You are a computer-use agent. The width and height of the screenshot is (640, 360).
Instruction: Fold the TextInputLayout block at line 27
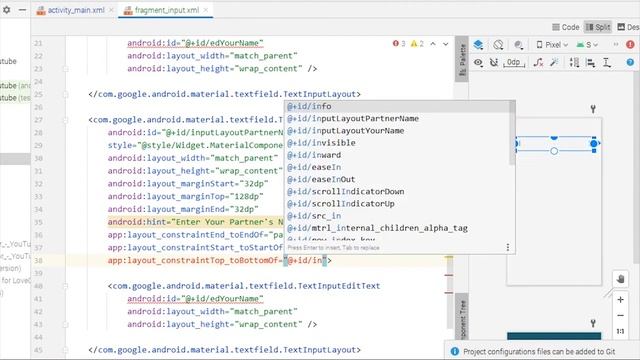(66, 120)
